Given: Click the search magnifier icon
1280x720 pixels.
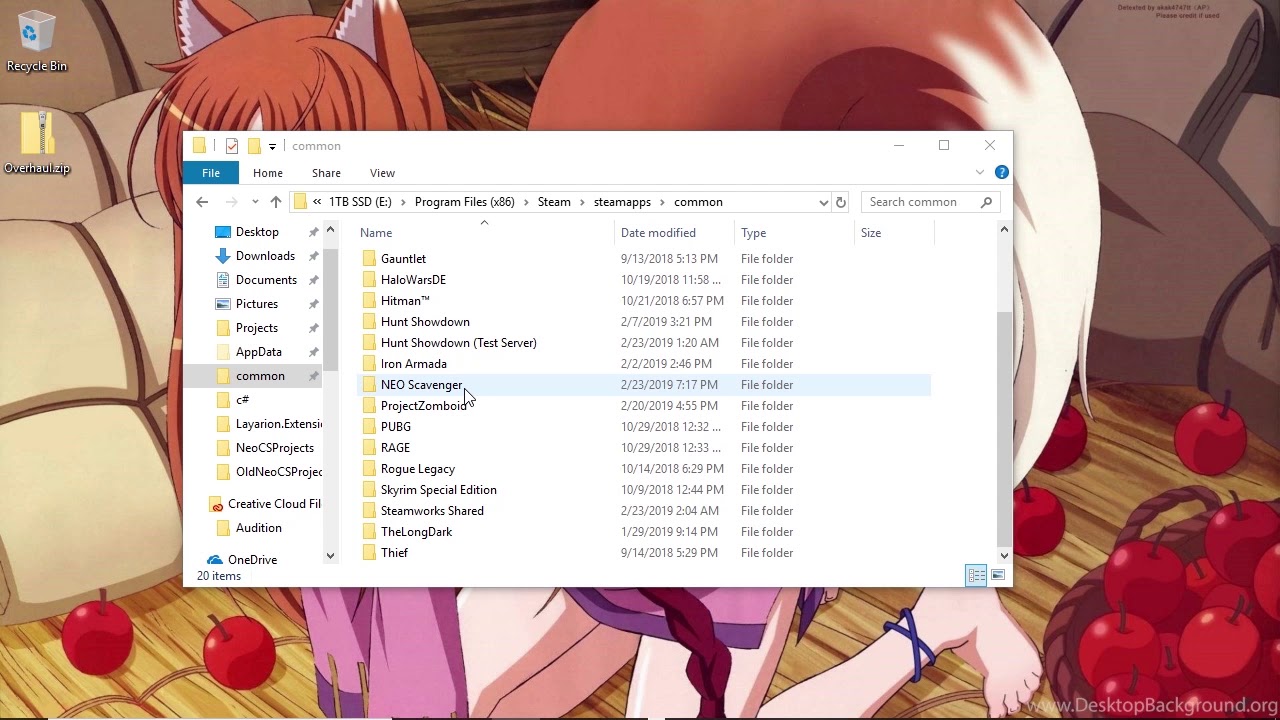Looking at the screenshot, I should [x=987, y=202].
